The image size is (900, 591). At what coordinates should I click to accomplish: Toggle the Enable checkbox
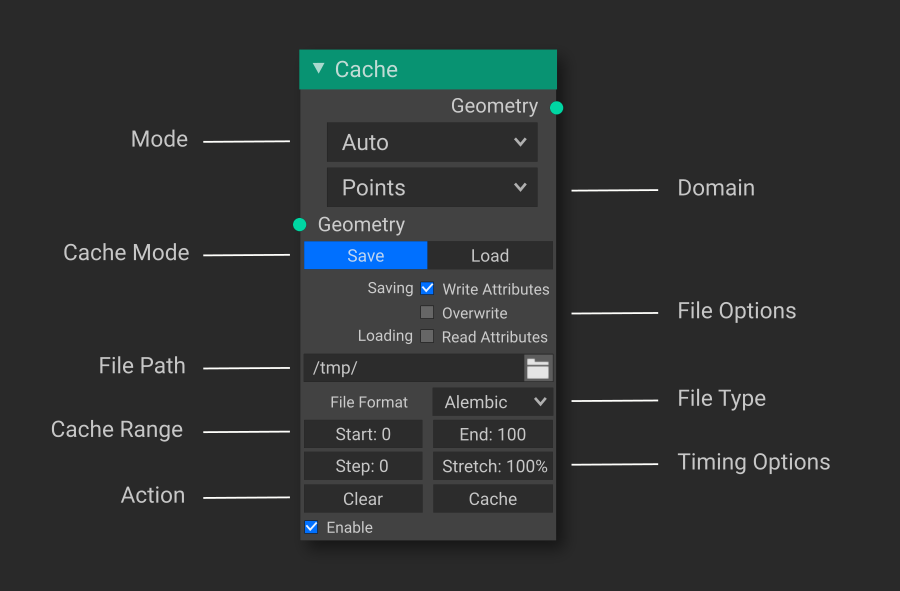pyautogui.click(x=311, y=527)
